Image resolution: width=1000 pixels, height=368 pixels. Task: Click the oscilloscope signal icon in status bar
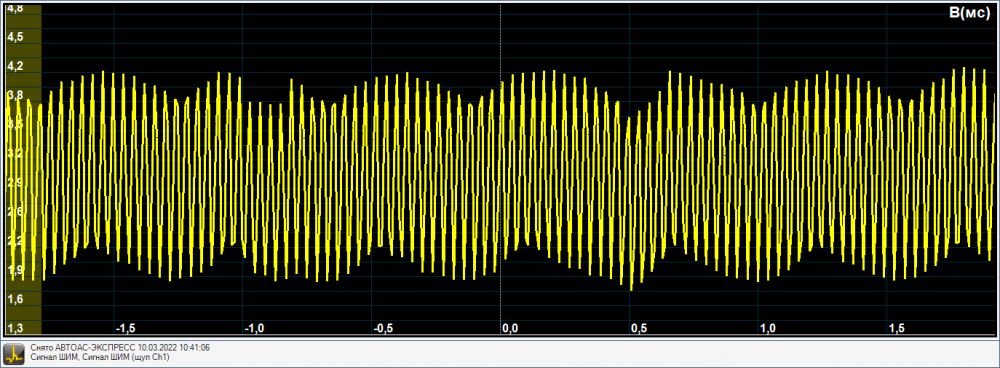point(15,353)
